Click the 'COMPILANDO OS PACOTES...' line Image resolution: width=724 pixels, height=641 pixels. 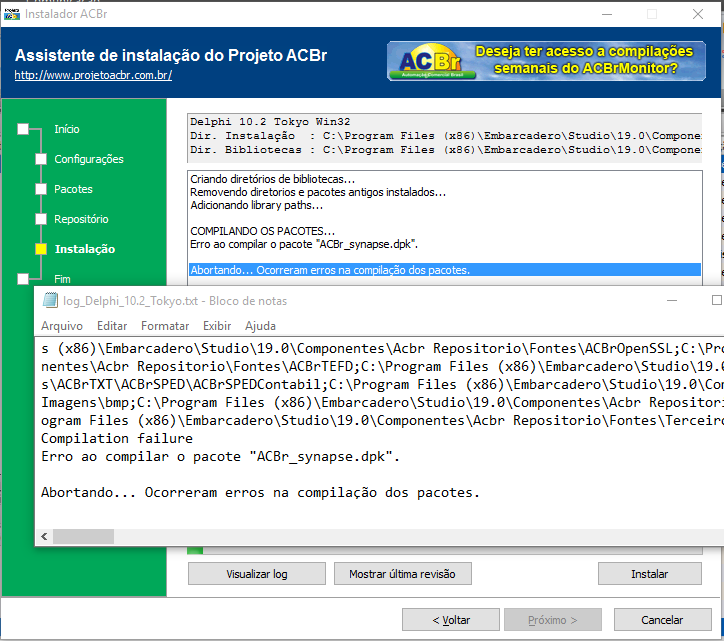pos(262,231)
